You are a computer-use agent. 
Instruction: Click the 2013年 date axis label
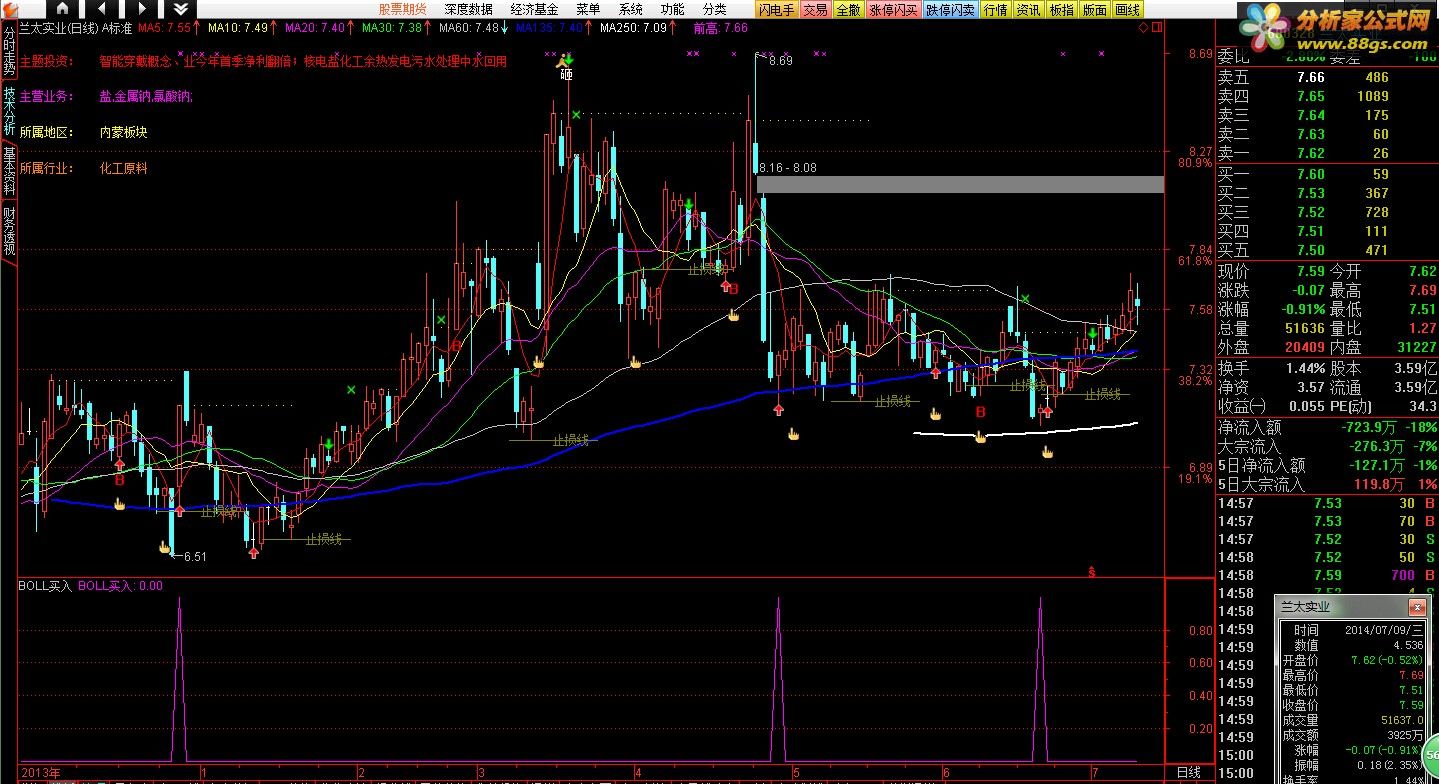(x=40, y=773)
